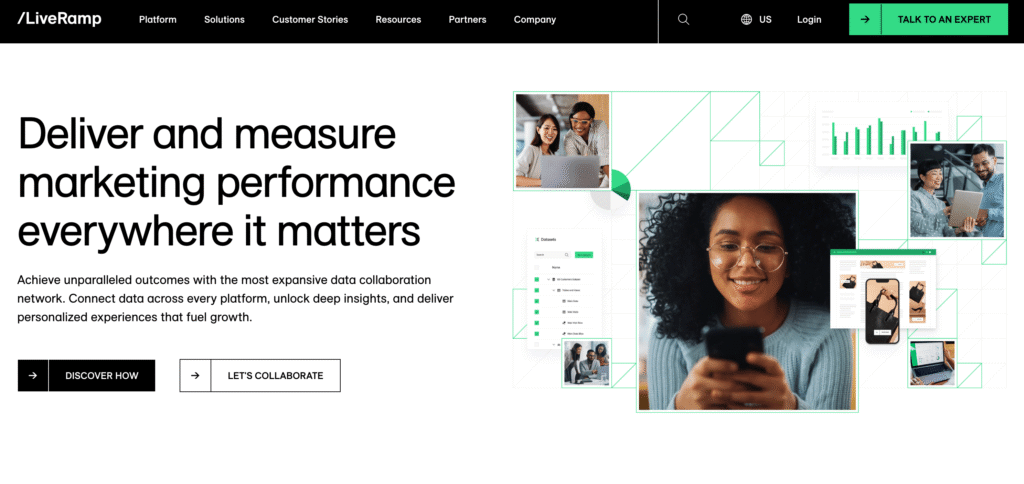The height and width of the screenshot is (484, 1024).
Task: Click the LiveRamp logo
Action: pos(59,19)
